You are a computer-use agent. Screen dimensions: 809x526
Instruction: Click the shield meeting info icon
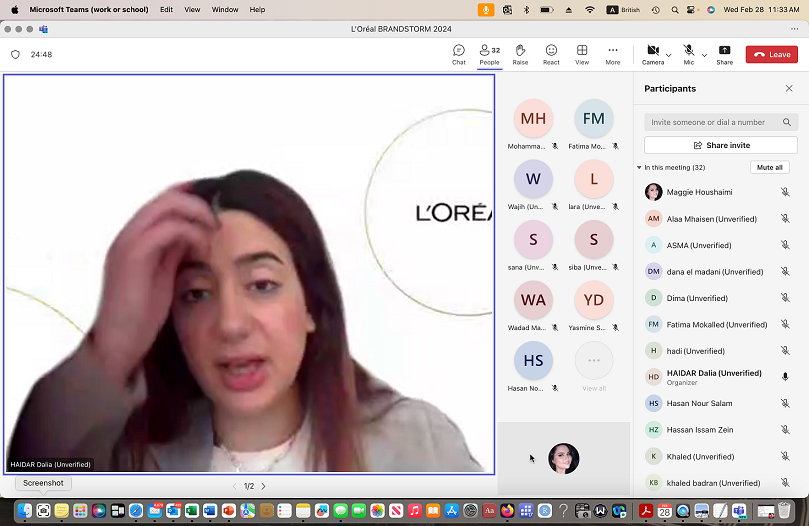(x=15, y=54)
